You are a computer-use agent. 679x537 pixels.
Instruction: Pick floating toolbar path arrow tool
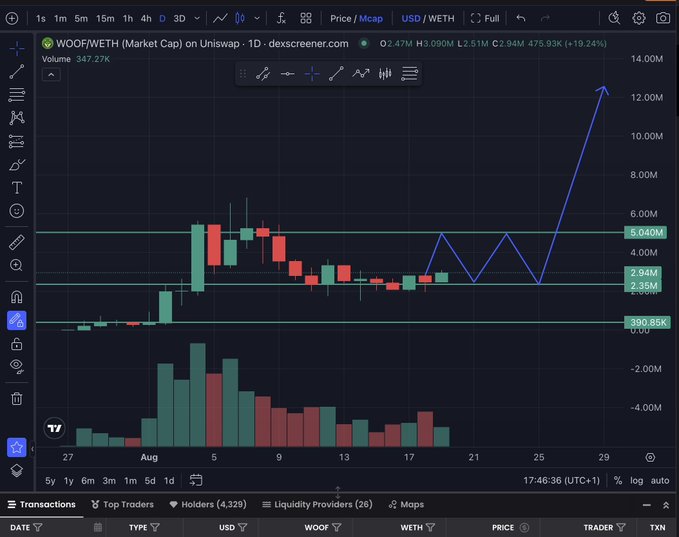click(361, 74)
